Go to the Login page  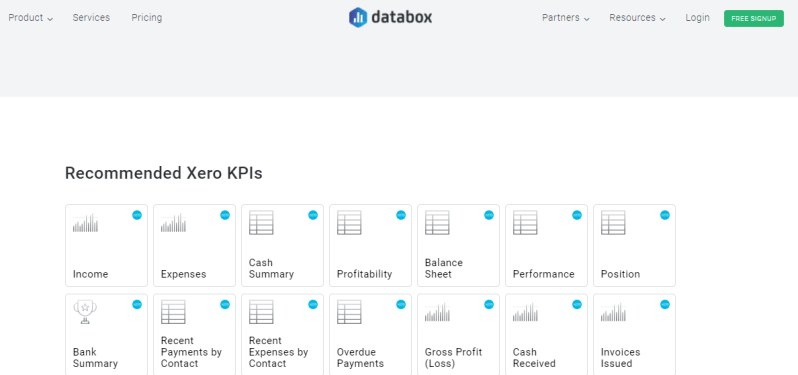click(697, 18)
